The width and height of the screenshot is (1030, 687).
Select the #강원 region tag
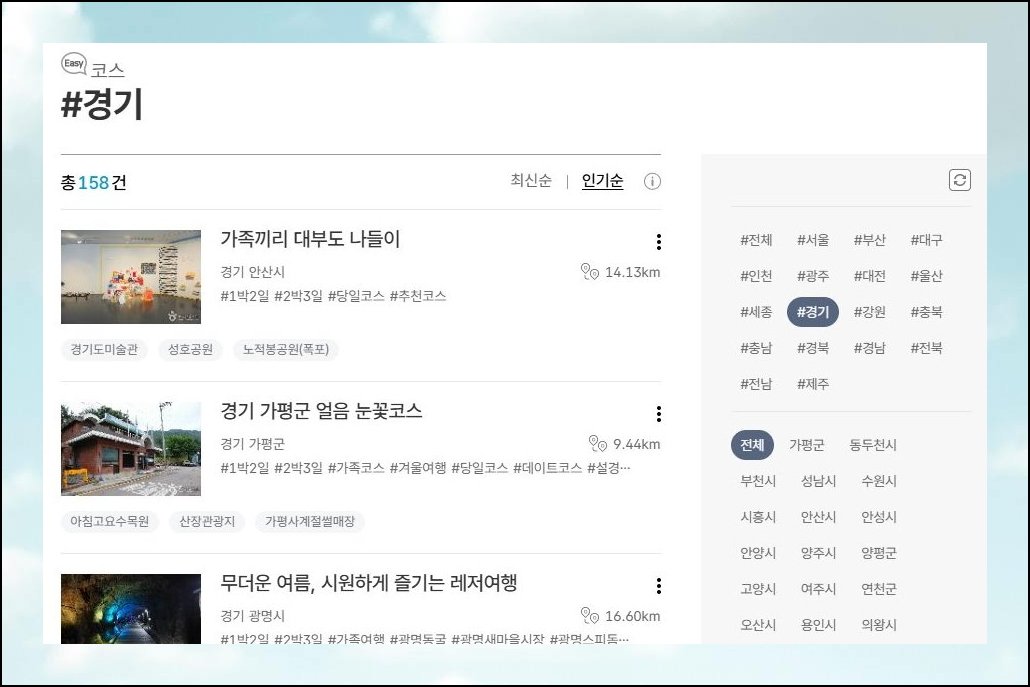870,312
